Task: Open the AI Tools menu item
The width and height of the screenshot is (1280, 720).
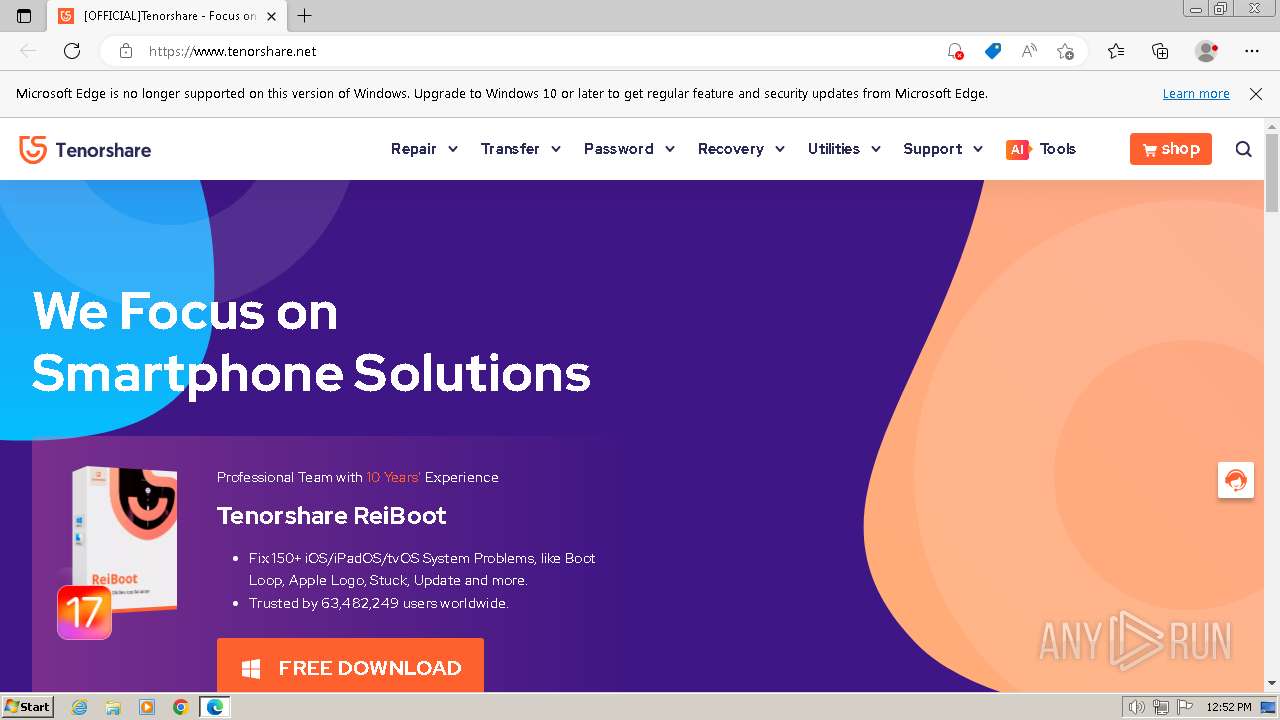Action: [1041, 149]
